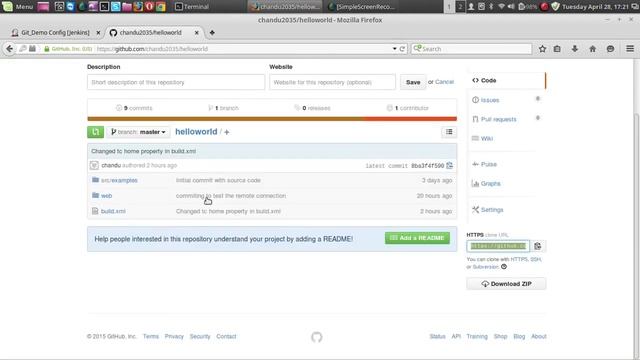Viewport: 640px width, 360px height.
Task: Click the Website input field
Action: [x=332, y=82]
